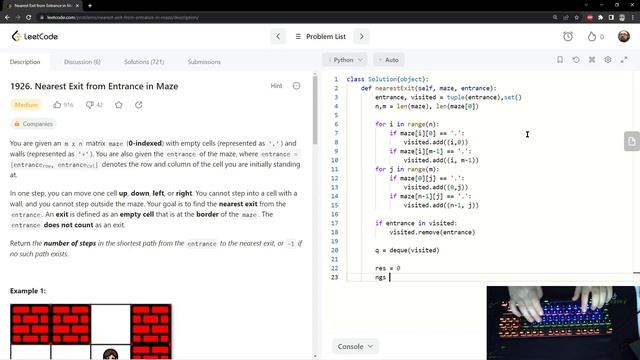Open the Problem List
The image size is (640, 360).
320,36
